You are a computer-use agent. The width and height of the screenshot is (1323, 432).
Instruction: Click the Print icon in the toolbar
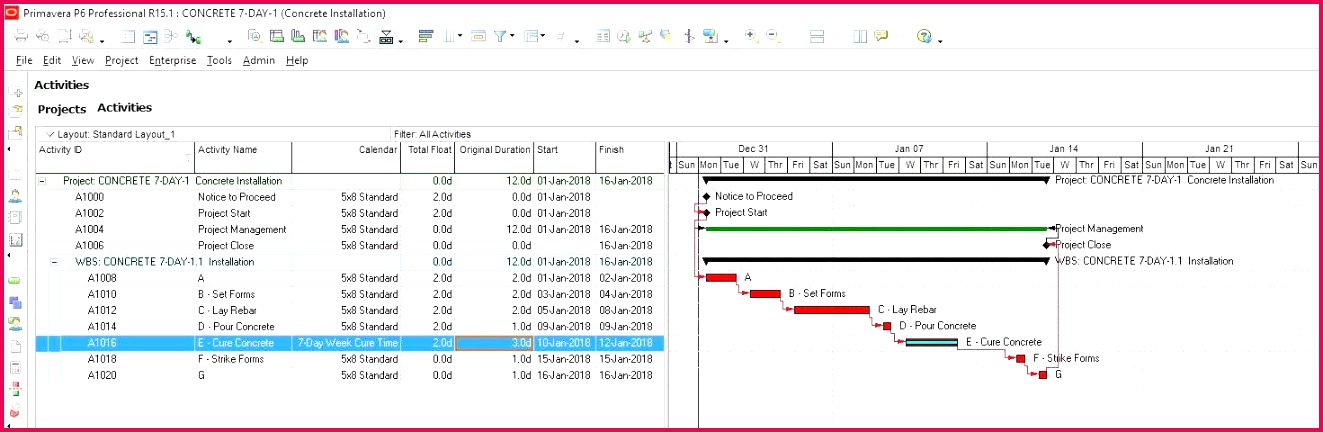point(21,37)
